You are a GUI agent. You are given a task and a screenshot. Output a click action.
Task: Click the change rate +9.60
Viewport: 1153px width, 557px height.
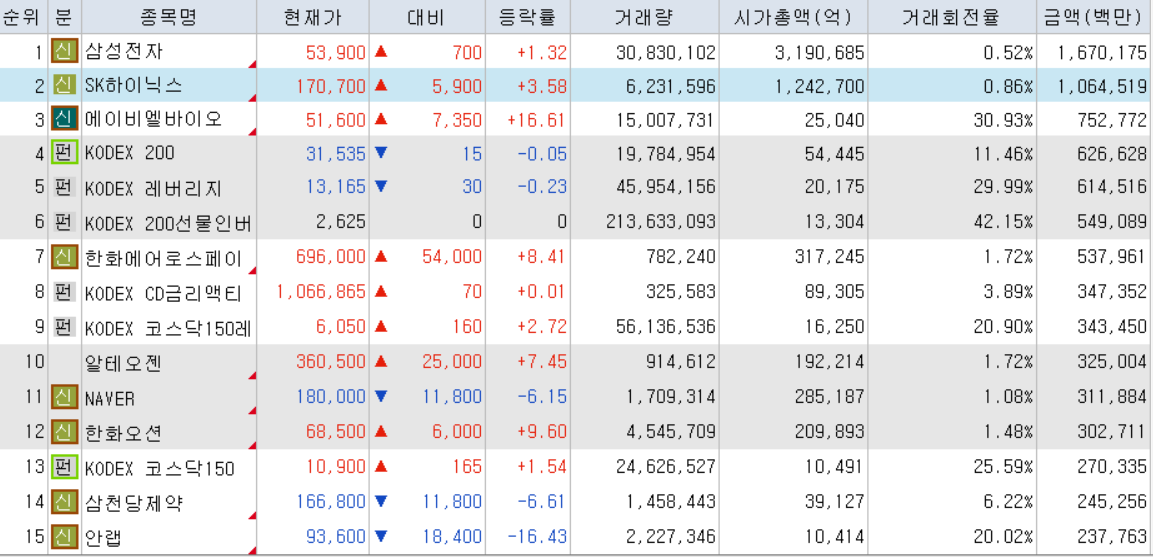(543, 432)
